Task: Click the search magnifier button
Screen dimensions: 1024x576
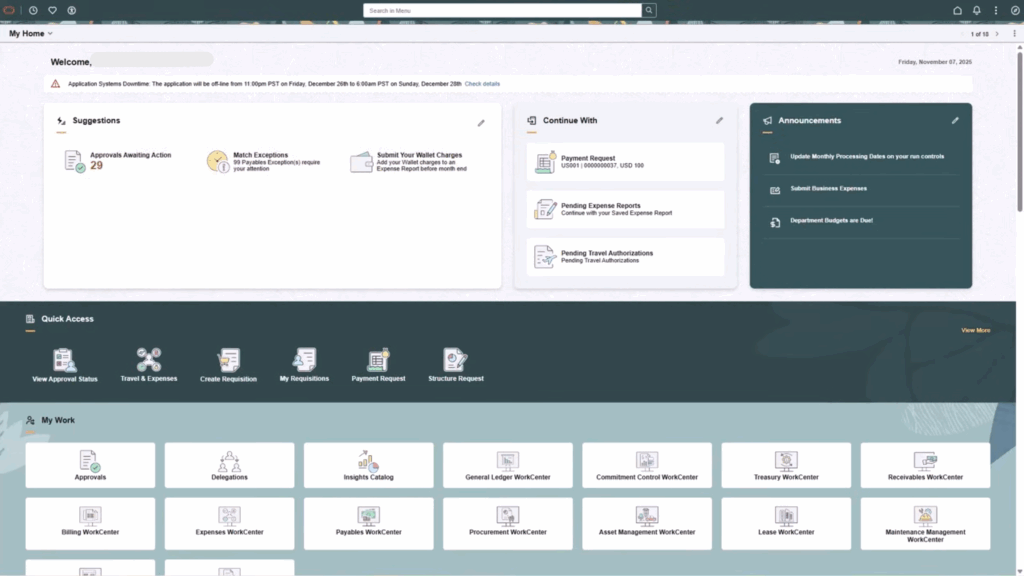Action: click(649, 10)
